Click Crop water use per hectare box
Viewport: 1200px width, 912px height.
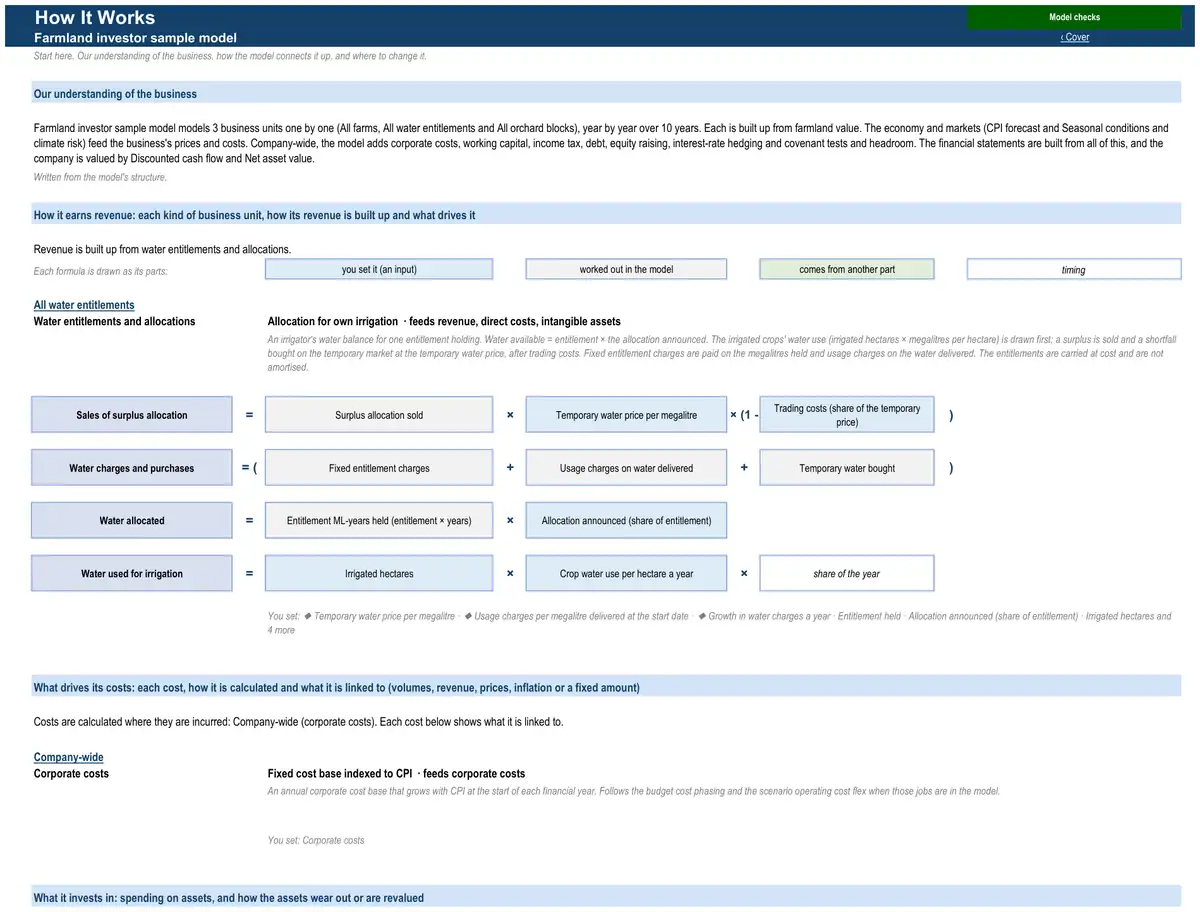coord(626,573)
